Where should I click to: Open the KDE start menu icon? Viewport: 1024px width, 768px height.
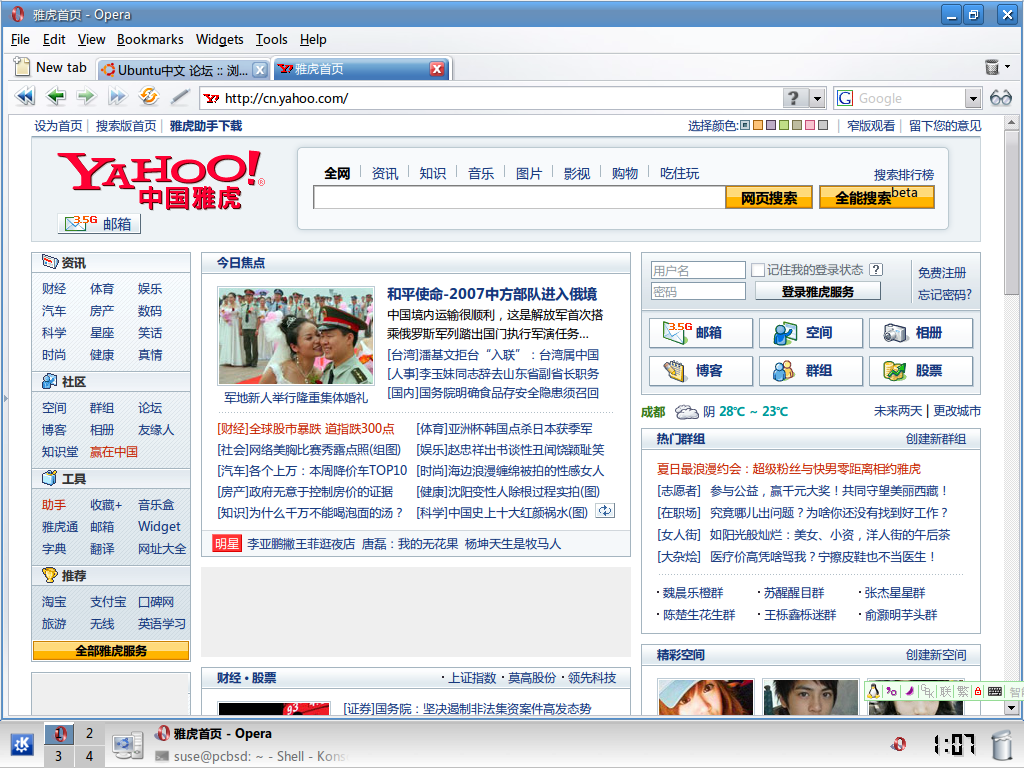coord(22,744)
